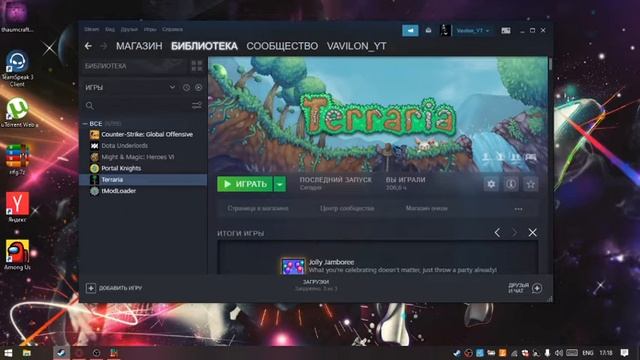Screen dimensions: 640x360
Task: Open the Страница в магазине link
Action: 258,208
